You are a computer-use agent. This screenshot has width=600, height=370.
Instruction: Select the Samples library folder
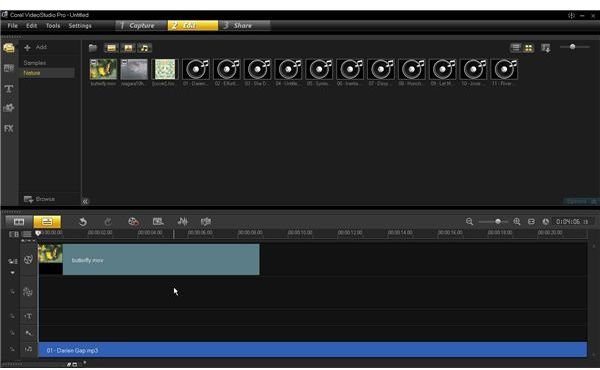[35, 63]
